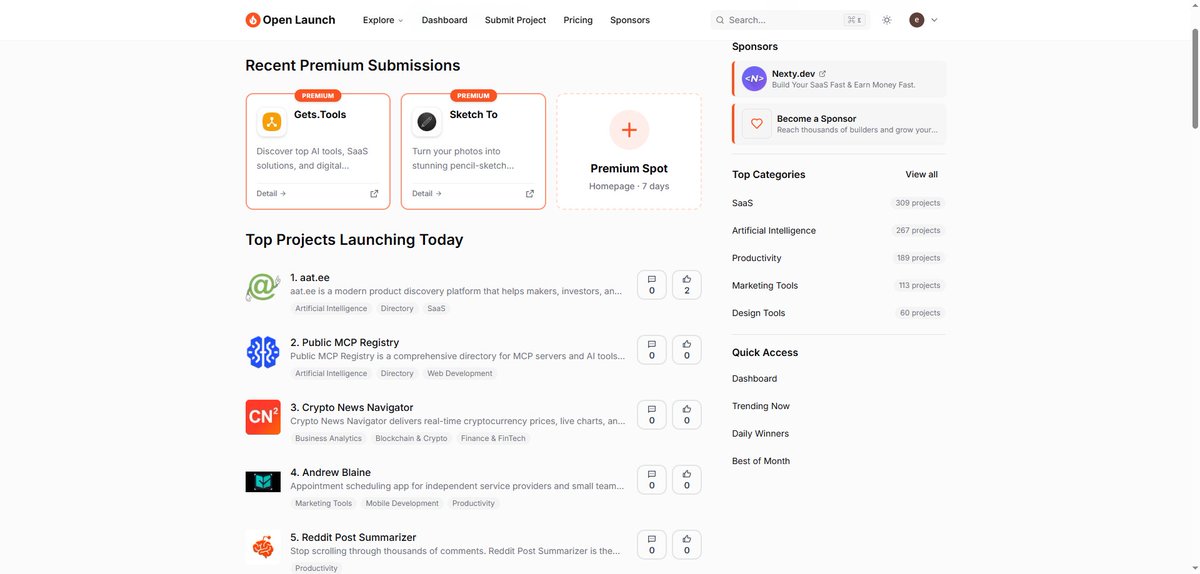Select Web Development tag

coord(460,373)
